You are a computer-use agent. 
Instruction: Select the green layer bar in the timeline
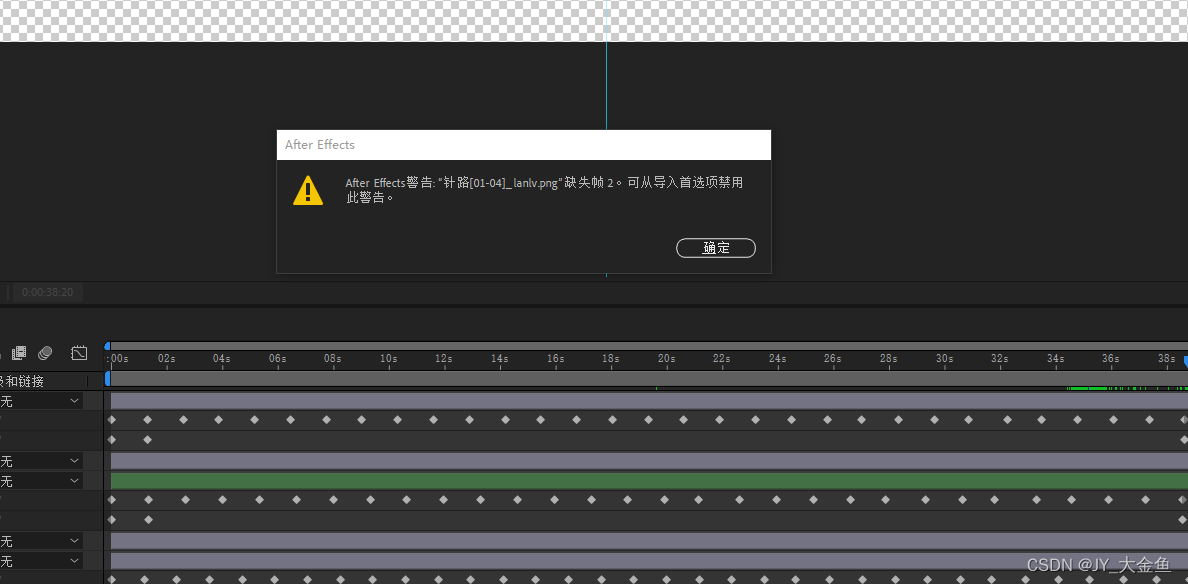point(649,481)
